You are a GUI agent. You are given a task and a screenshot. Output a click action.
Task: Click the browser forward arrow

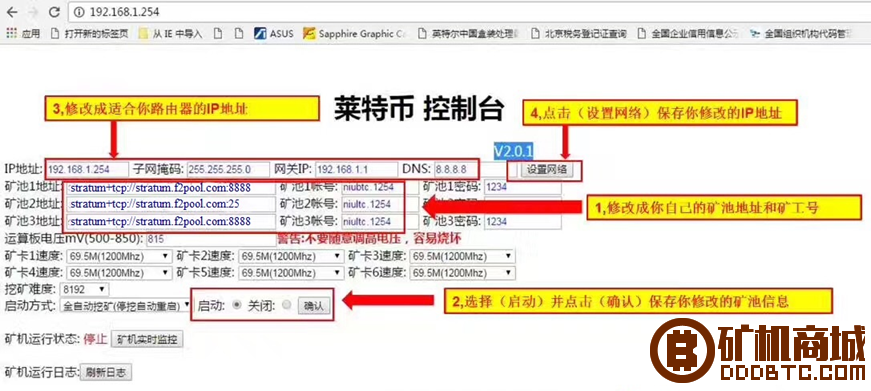[x=32, y=12]
